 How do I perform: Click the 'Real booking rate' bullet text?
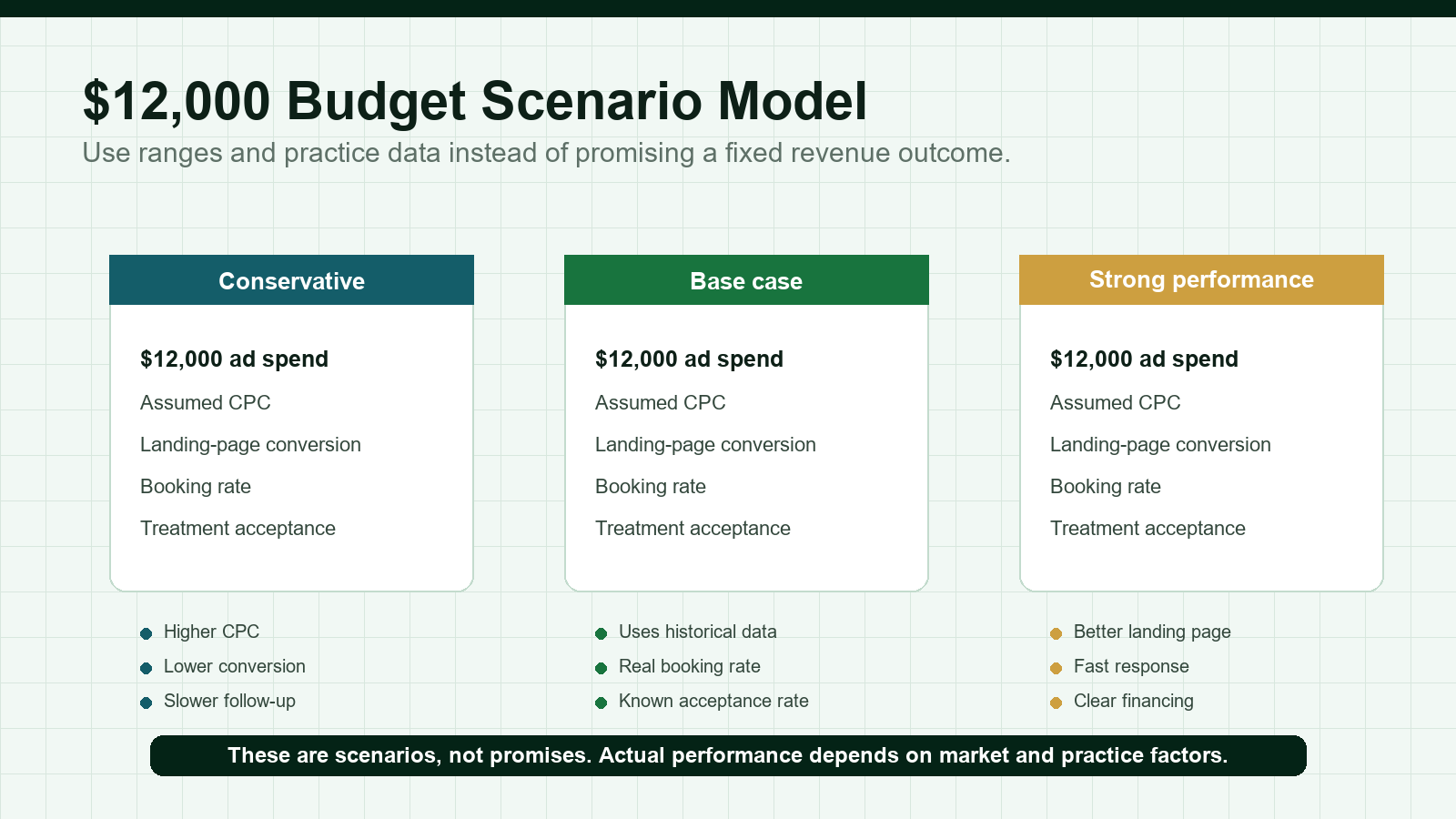pos(690,666)
